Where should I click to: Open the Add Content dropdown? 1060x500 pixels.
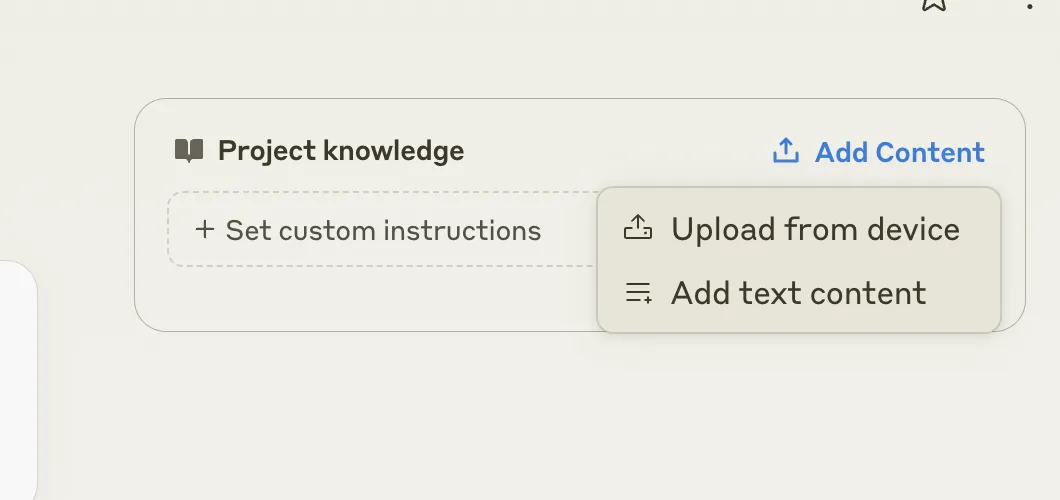879,151
